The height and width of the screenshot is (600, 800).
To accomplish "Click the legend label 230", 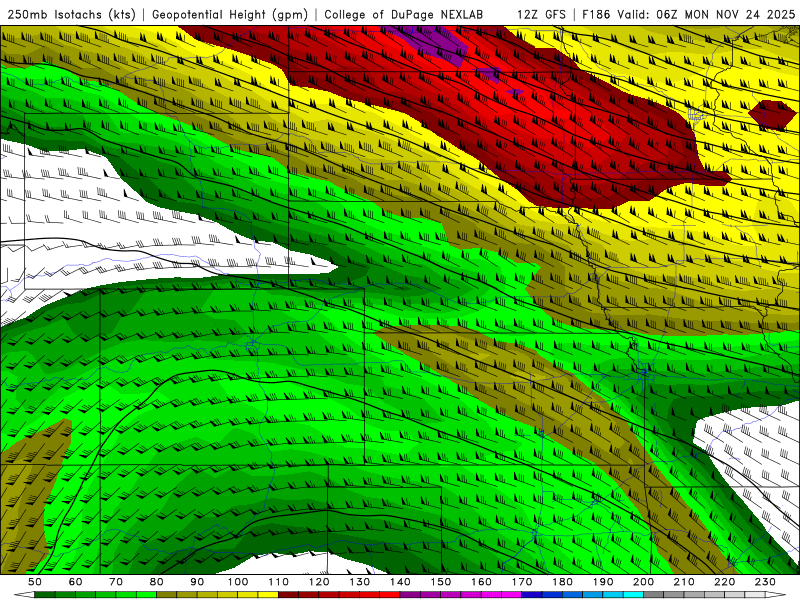I will 765,582.
